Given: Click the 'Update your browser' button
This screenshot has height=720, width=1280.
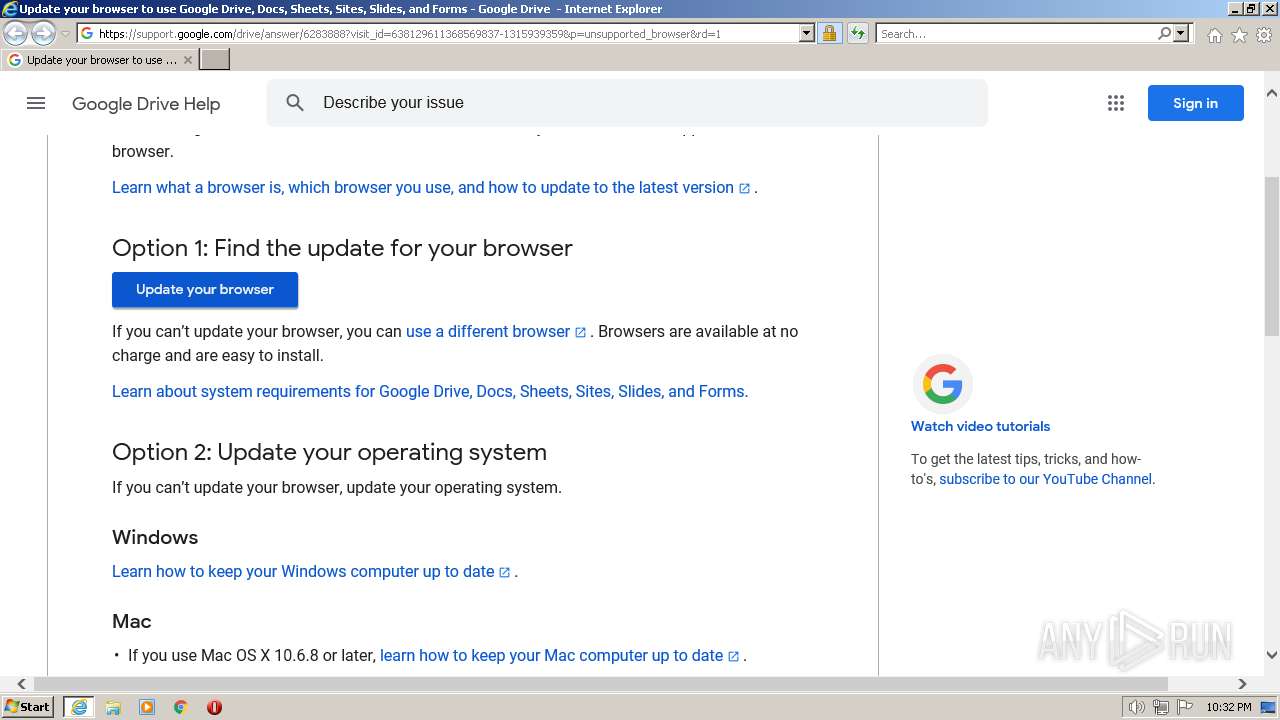Looking at the screenshot, I should click(x=205, y=289).
